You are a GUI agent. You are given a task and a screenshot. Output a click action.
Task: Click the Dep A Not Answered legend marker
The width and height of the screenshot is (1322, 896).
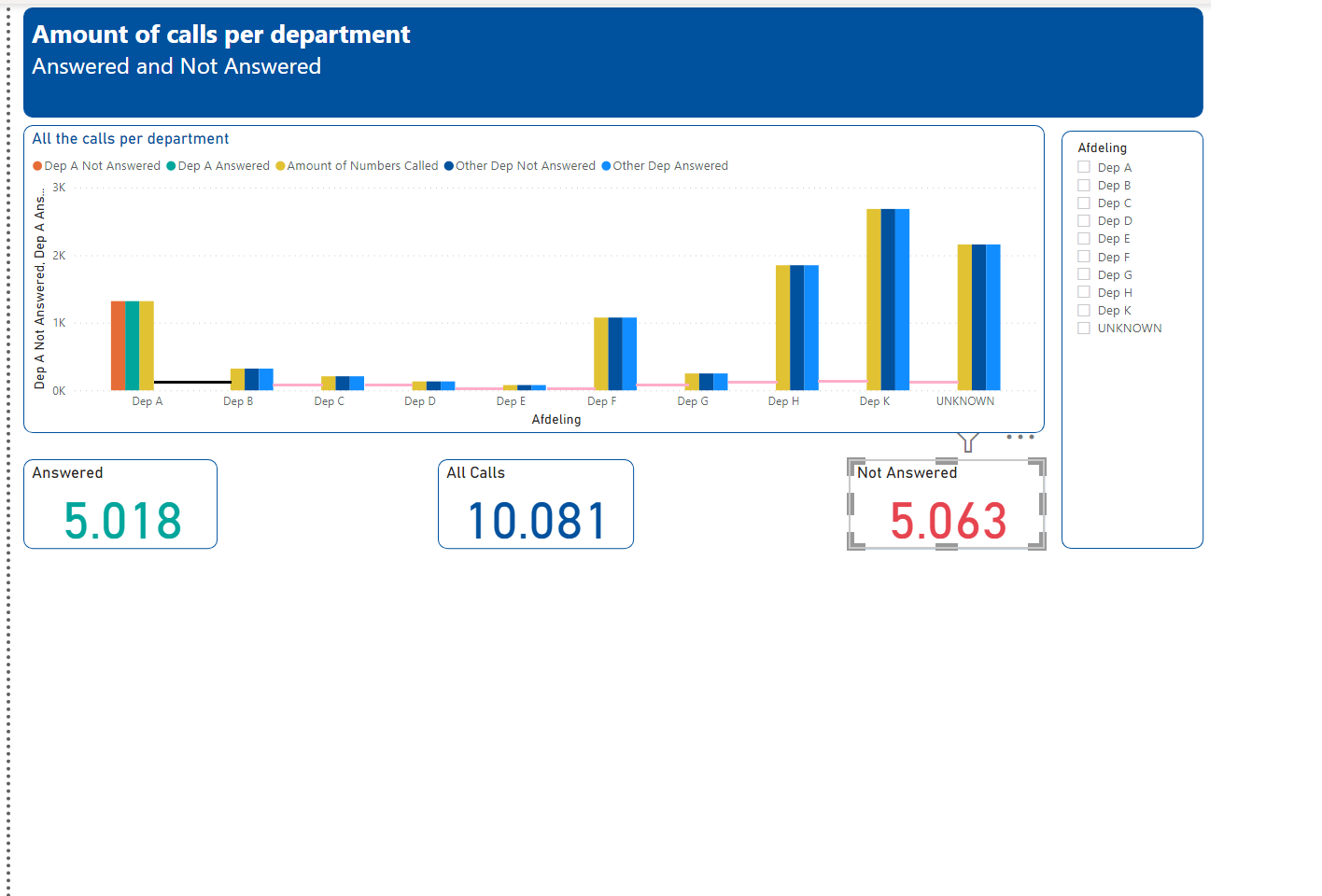[x=37, y=166]
